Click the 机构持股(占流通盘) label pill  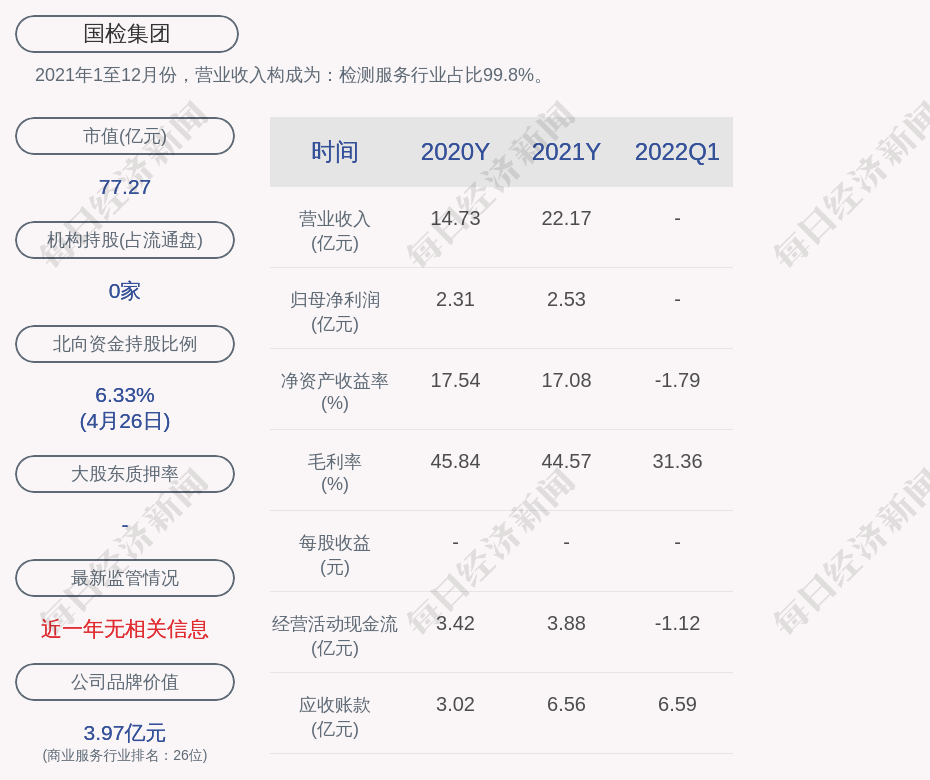[125, 240]
